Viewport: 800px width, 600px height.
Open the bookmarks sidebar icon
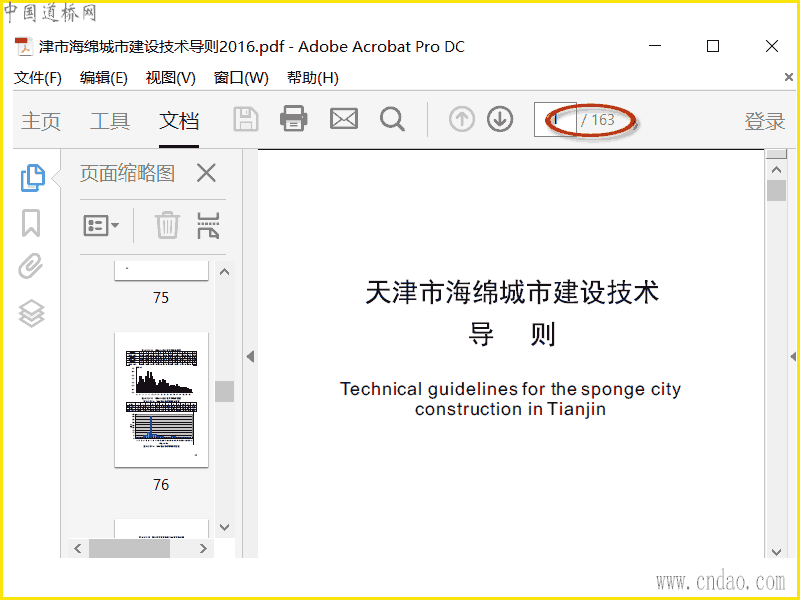pyautogui.click(x=31, y=223)
